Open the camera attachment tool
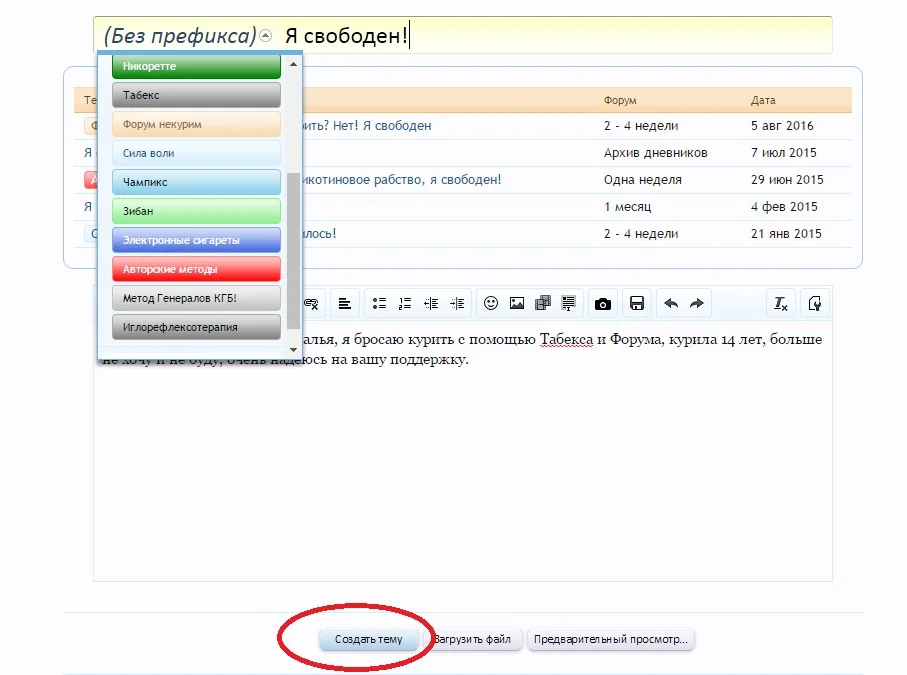The image size is (907, 675). tap(602, 303)
